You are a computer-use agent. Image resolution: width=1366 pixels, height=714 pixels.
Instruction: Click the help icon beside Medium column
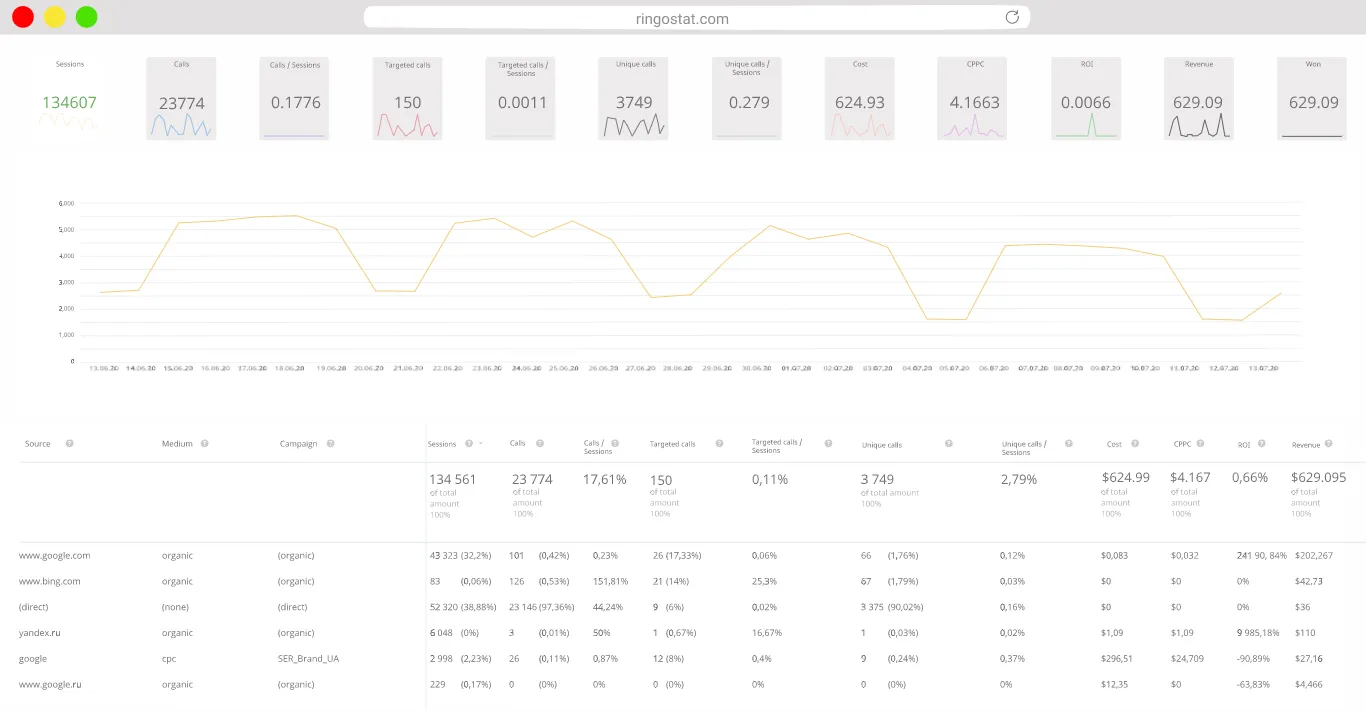[x=204, y=443]
